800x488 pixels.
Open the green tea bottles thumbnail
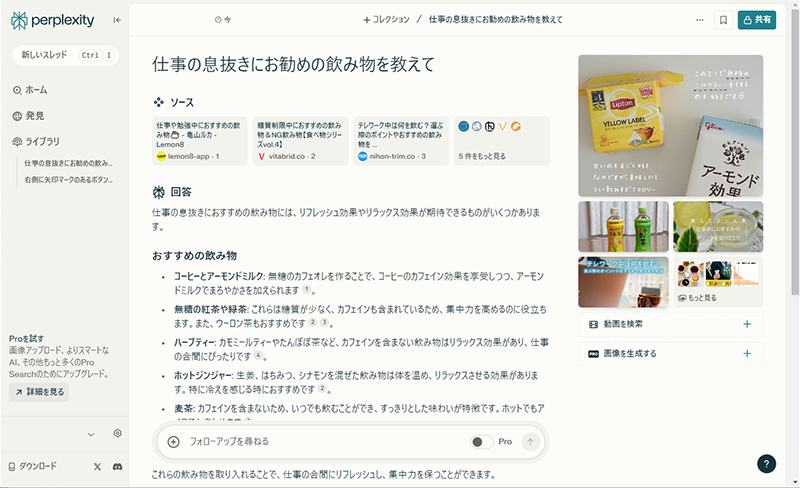pyautogui.click(x=623, y=226)
